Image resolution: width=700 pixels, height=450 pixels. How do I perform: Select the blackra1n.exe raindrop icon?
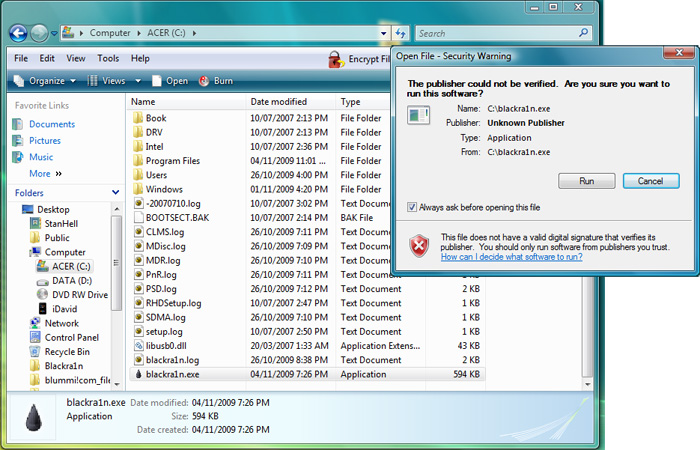tap(138, 374)
